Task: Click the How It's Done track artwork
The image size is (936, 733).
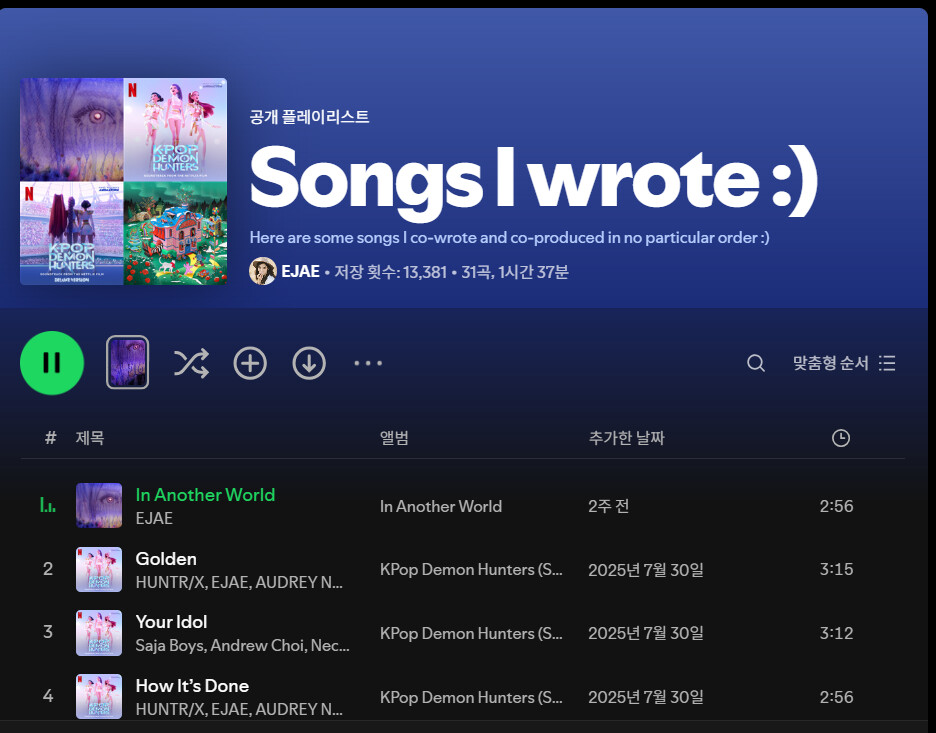Action: tap(99, 697)
